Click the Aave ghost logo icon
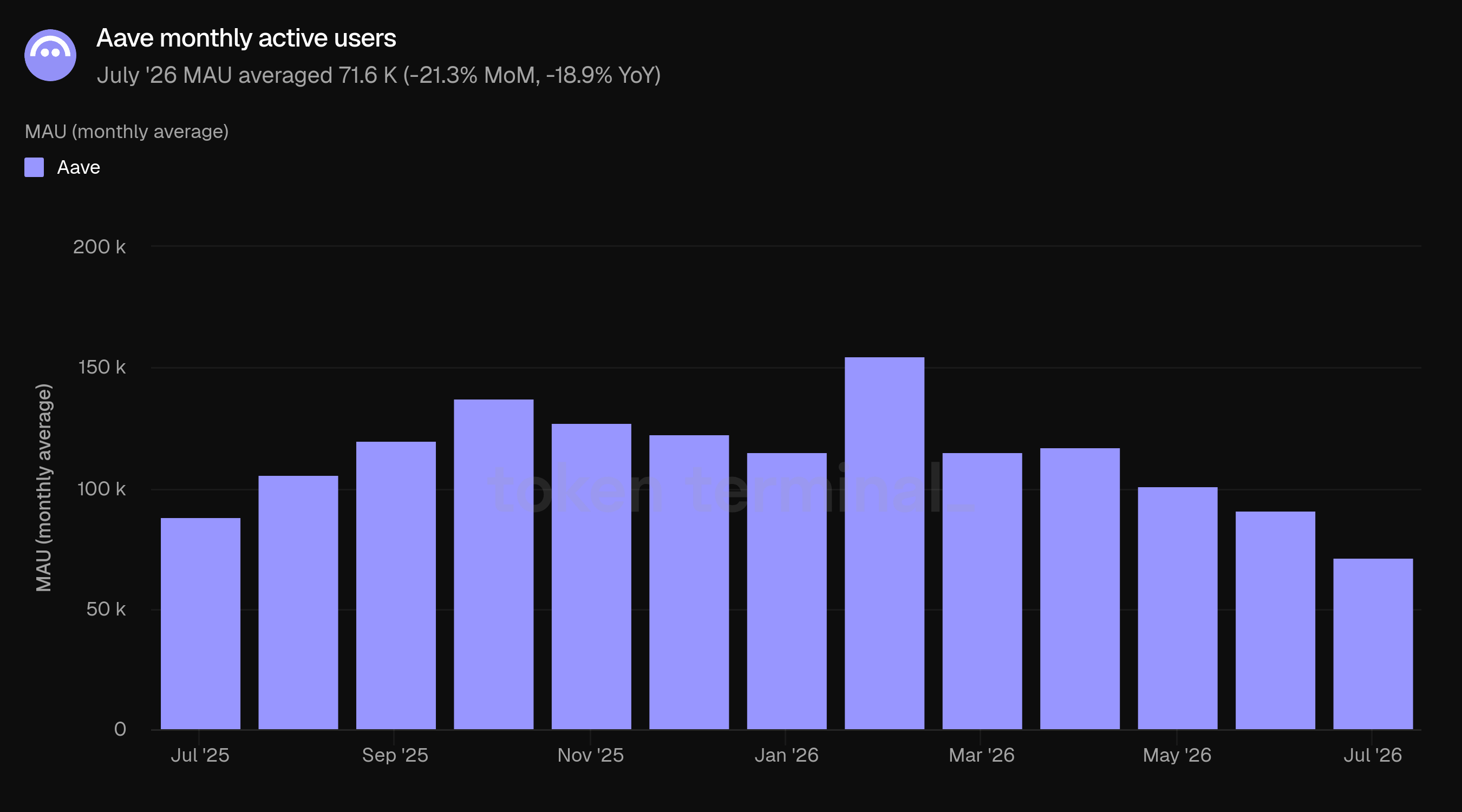1462x812 pixels. 50,55
